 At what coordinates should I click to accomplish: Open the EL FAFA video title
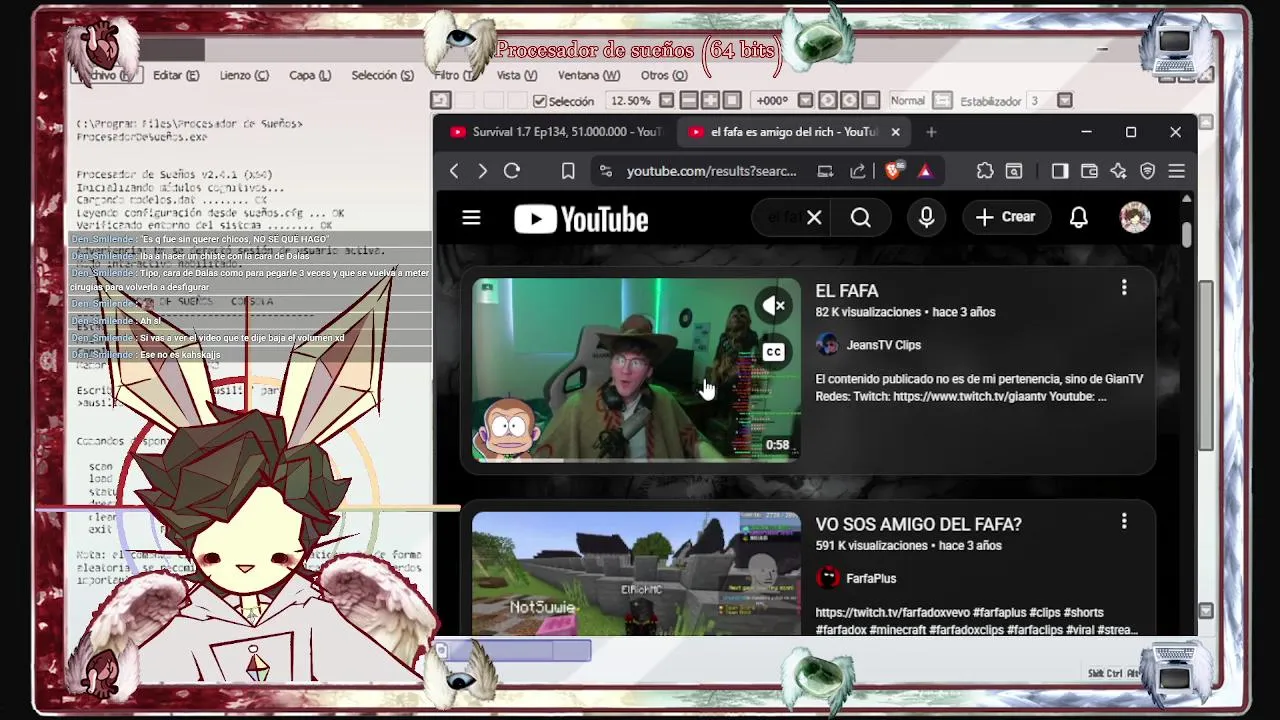point(847,291)
